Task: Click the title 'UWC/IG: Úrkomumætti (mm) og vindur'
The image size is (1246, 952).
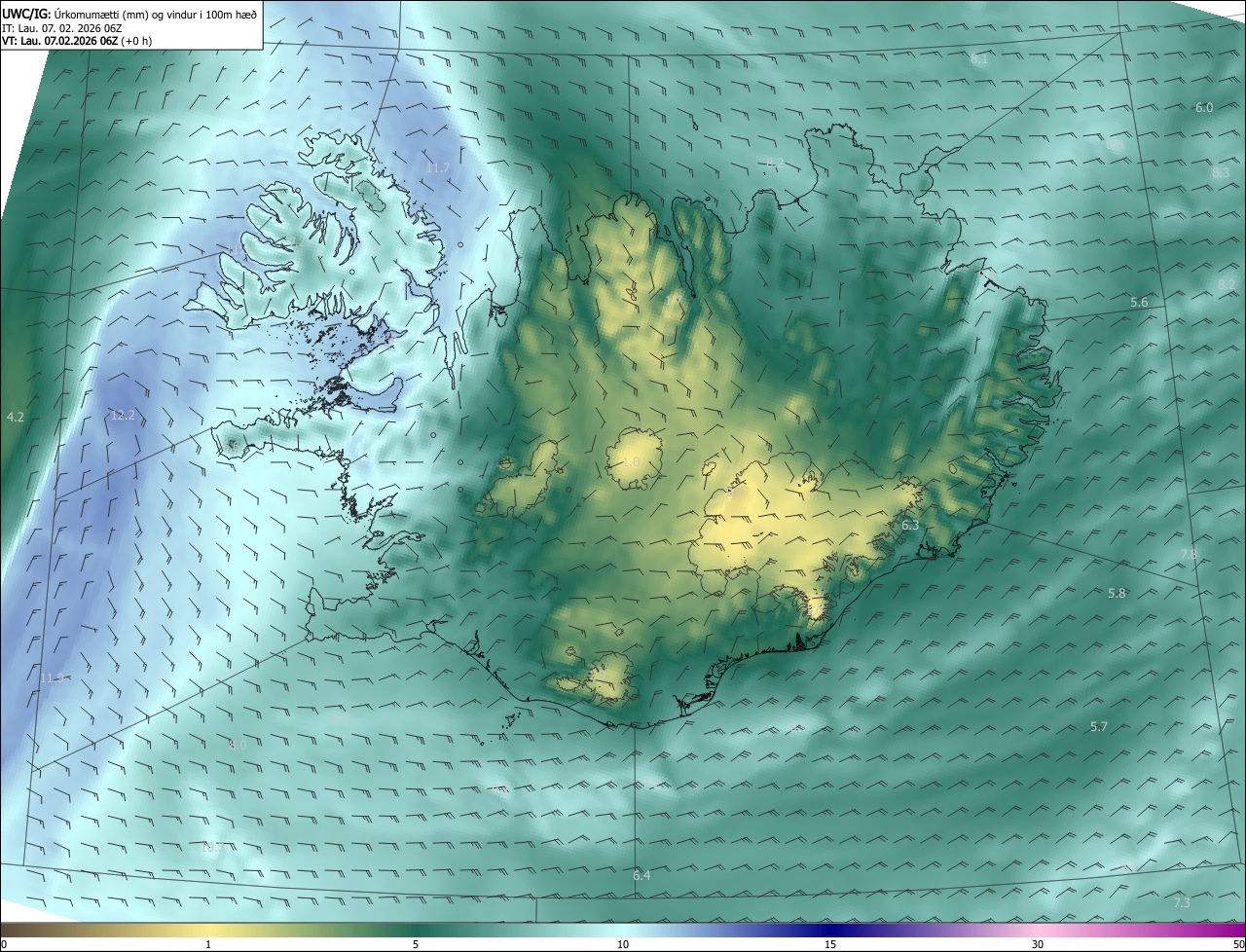Action: click(129, 14)
